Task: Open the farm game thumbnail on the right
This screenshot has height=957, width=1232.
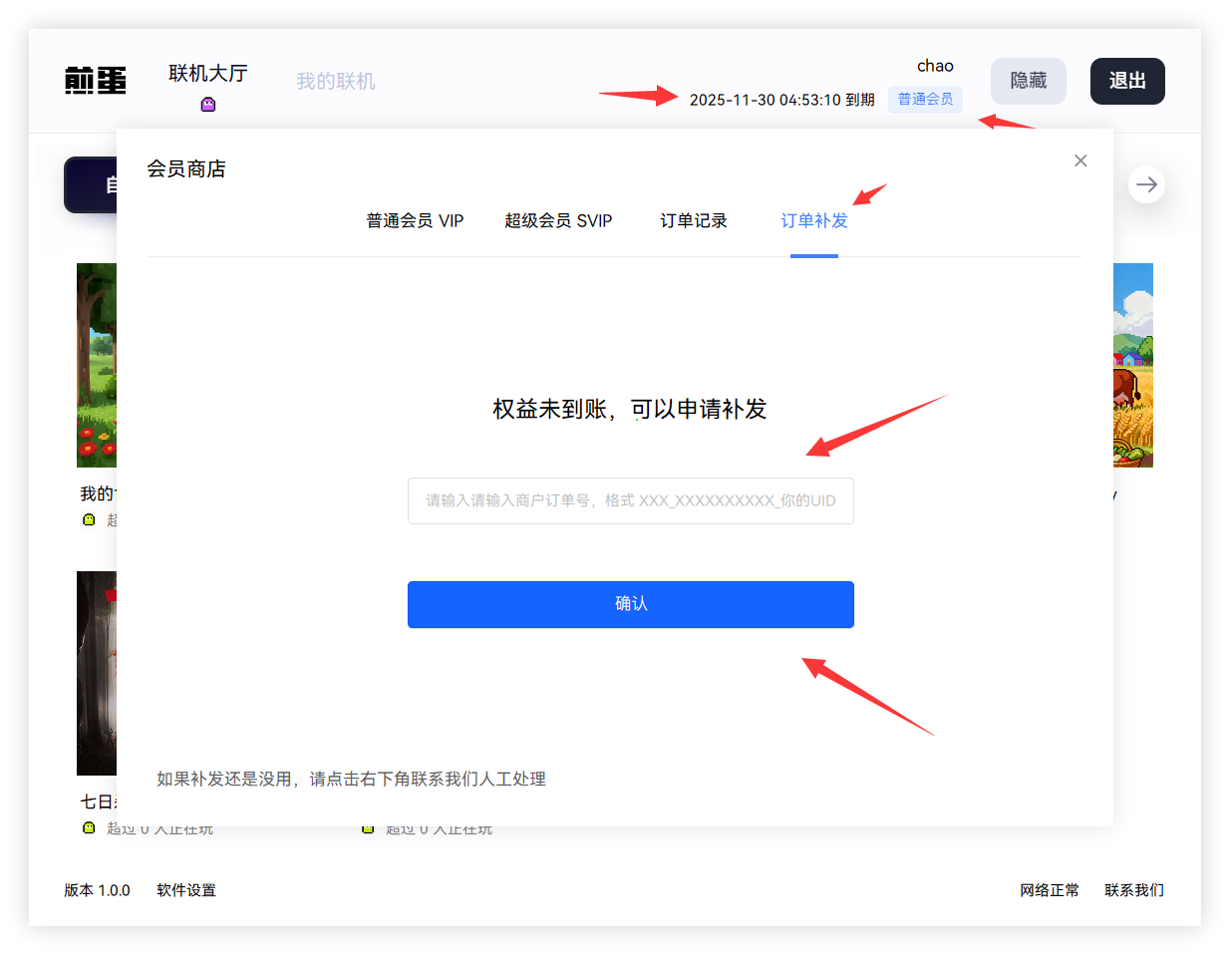Action: pos(1133,365)
